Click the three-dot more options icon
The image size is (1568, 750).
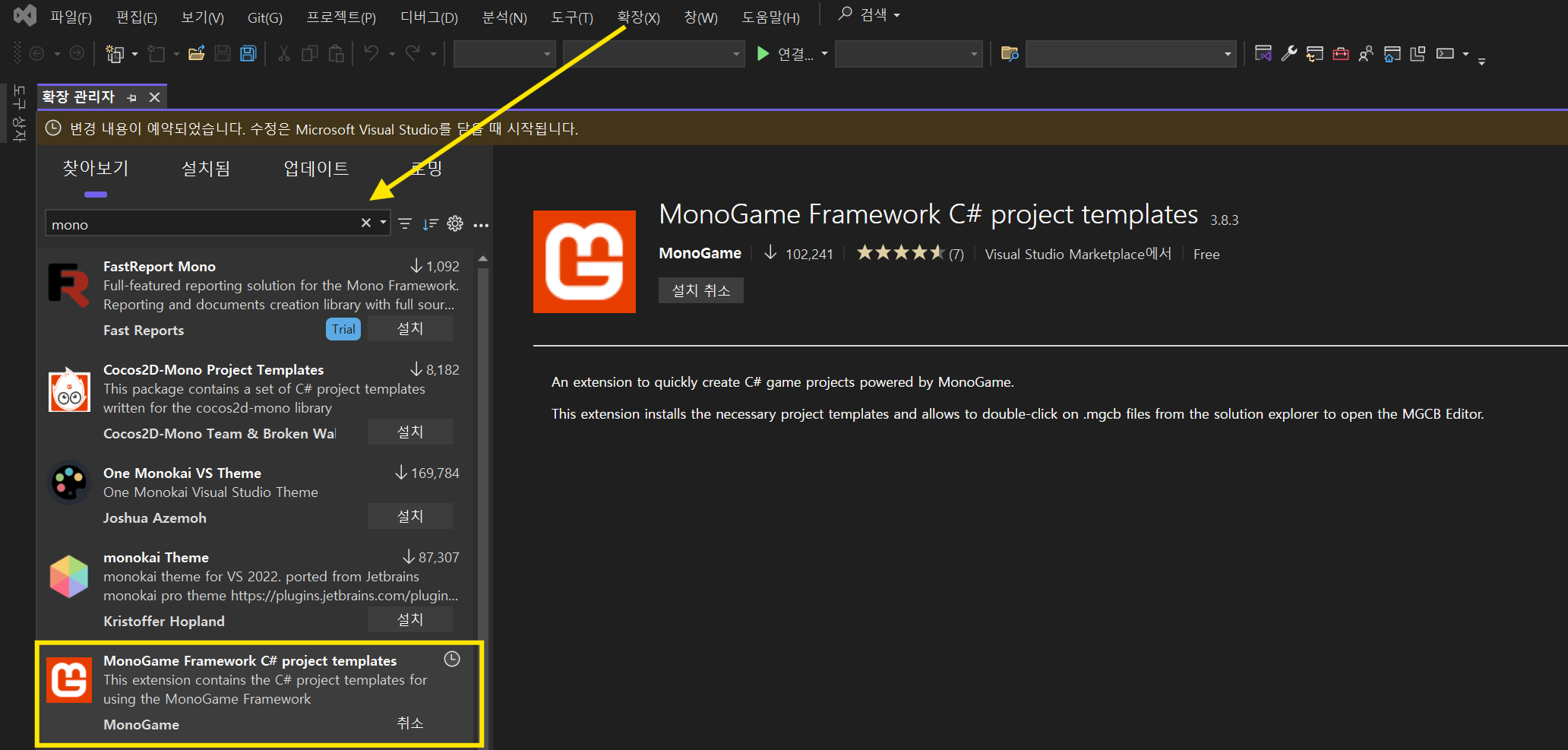point(481,224)
